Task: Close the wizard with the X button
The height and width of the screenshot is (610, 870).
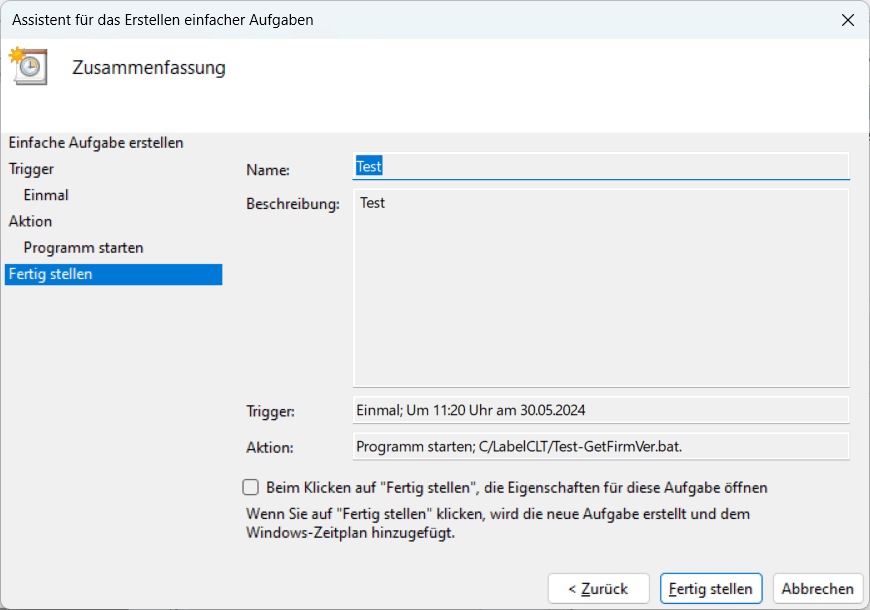Action: 847,20
